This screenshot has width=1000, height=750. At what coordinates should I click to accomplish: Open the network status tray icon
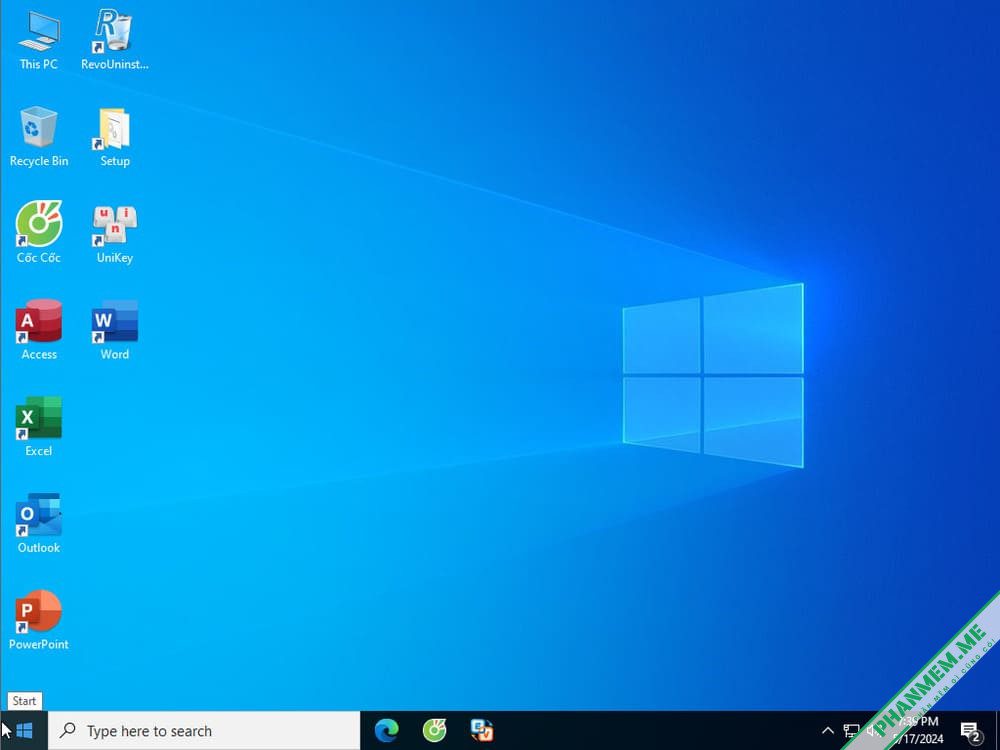point(851,731)
